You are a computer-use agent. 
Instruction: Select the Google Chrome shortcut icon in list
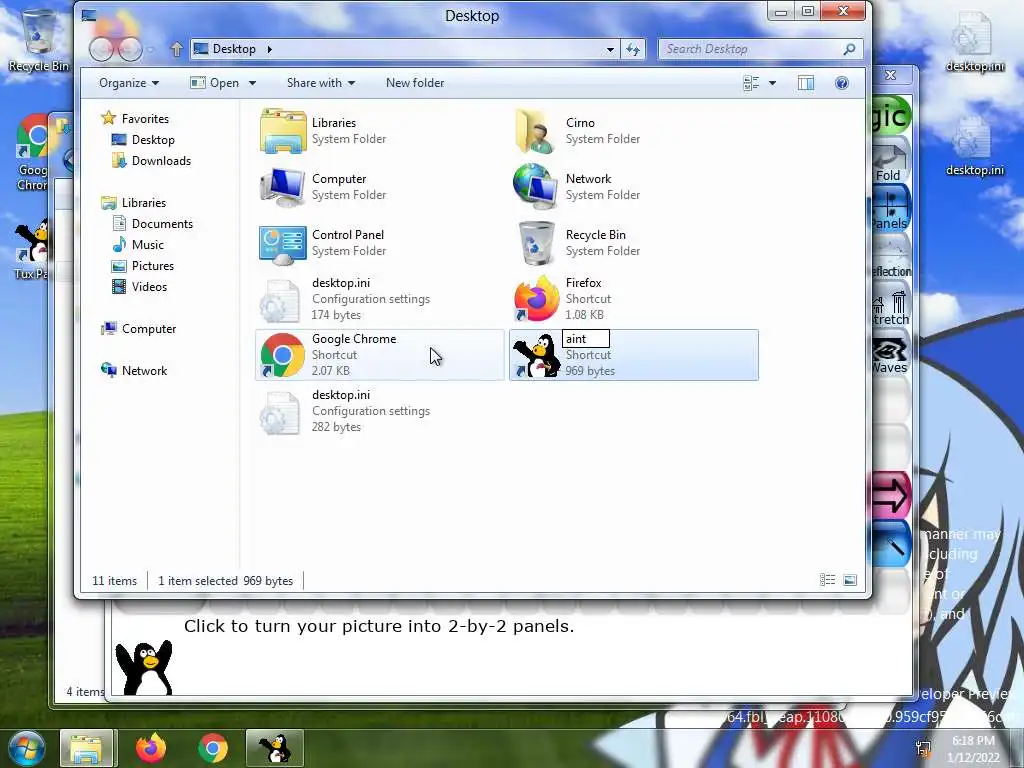click(x=283, y=355)
